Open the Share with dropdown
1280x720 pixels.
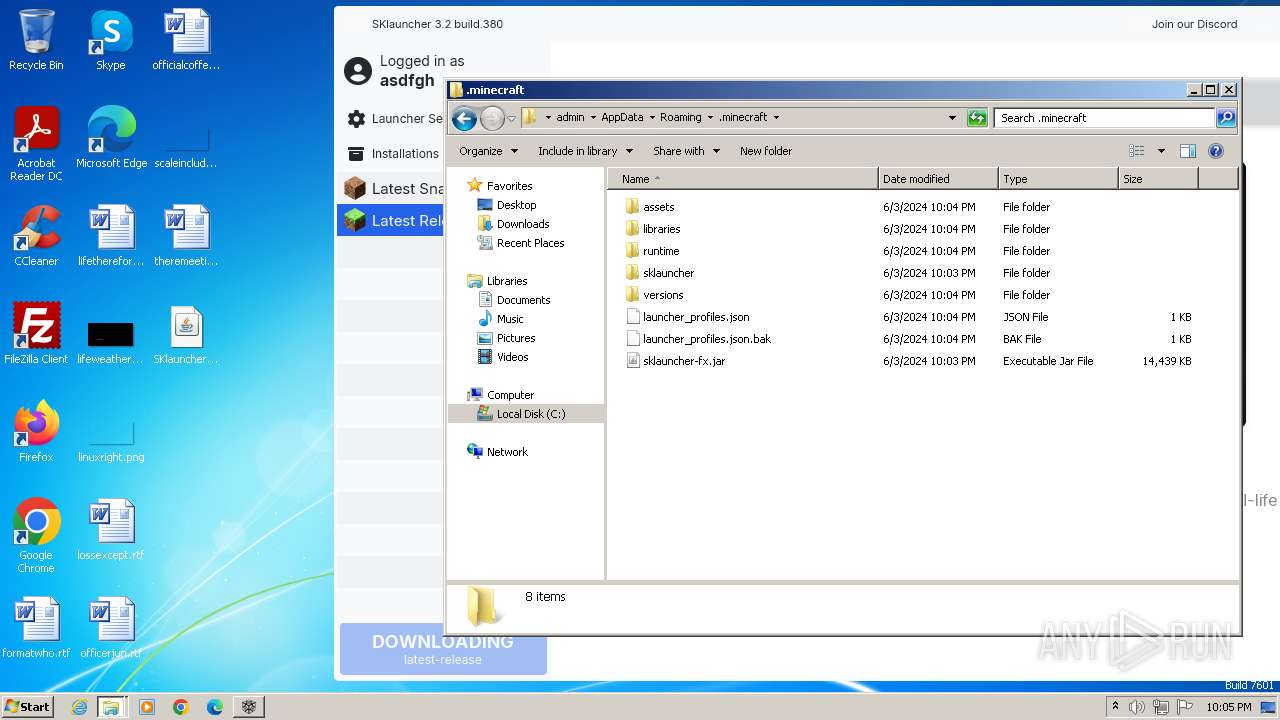pos(686,151)
